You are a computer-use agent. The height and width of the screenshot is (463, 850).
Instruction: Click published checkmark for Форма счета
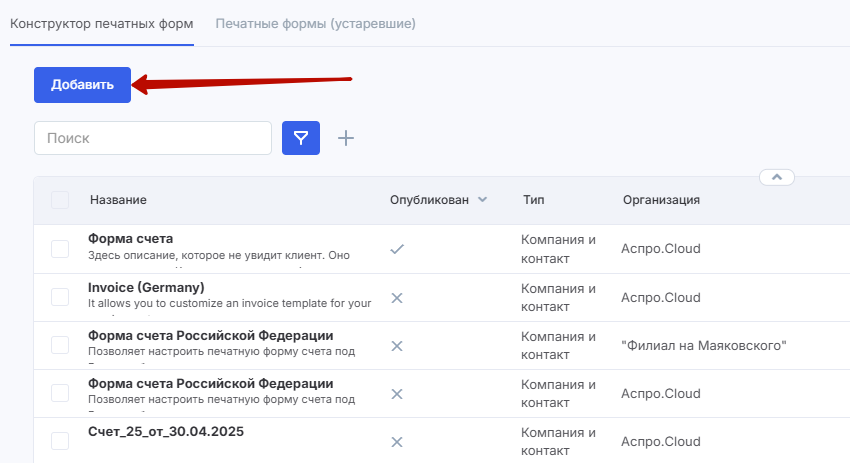tap(396, 249)
